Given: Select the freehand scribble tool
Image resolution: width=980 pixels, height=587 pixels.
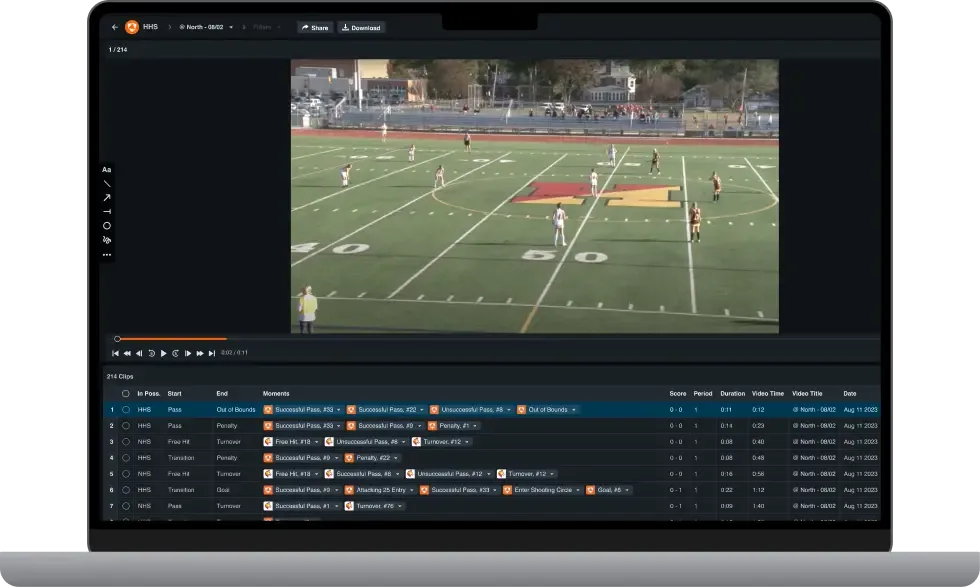Looking at the screenshot, I should click(x=106, y=240).
